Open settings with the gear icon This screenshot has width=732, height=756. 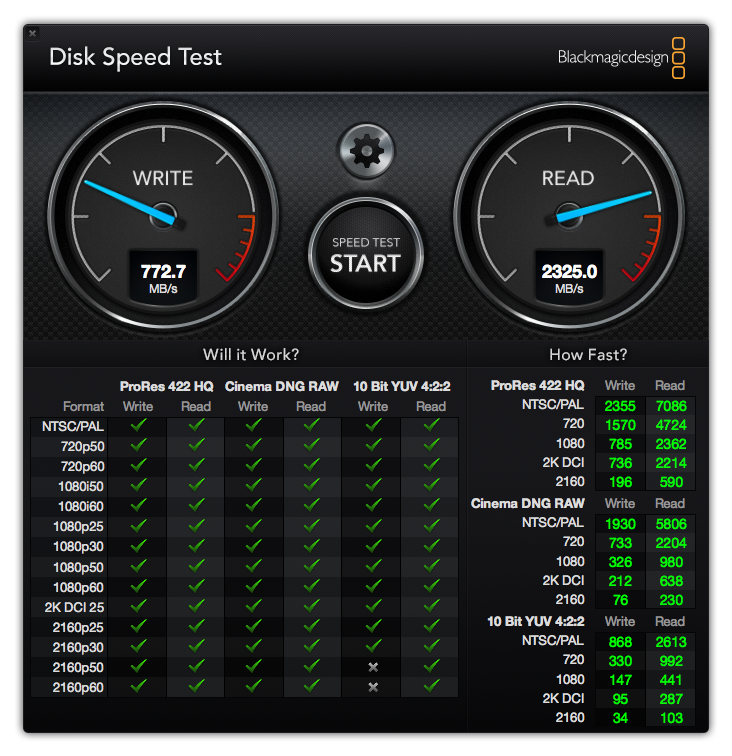(366, 151)
